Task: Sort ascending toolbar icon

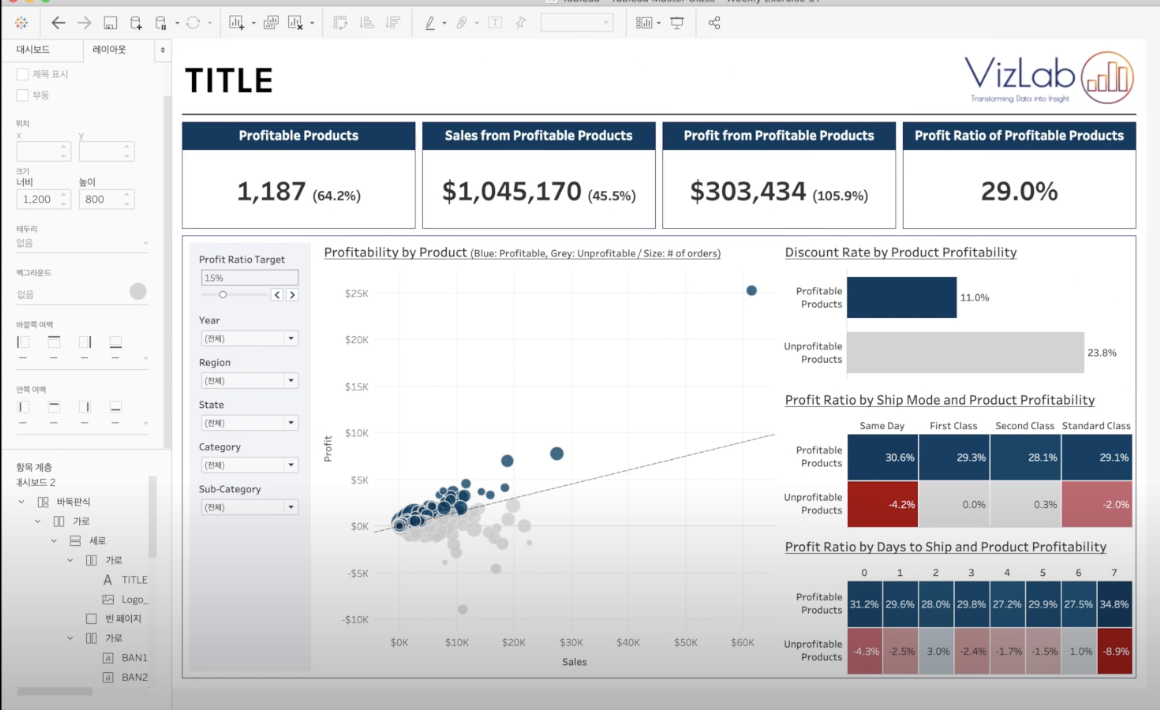Action: click(367, 23)
